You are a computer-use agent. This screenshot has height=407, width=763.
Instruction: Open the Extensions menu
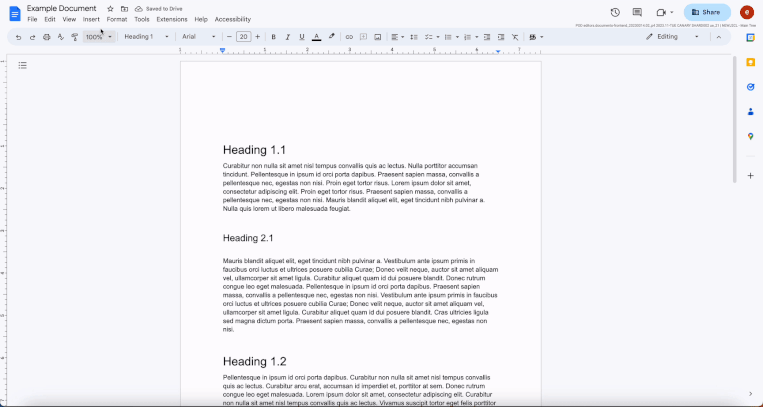[x=172, y=19]
